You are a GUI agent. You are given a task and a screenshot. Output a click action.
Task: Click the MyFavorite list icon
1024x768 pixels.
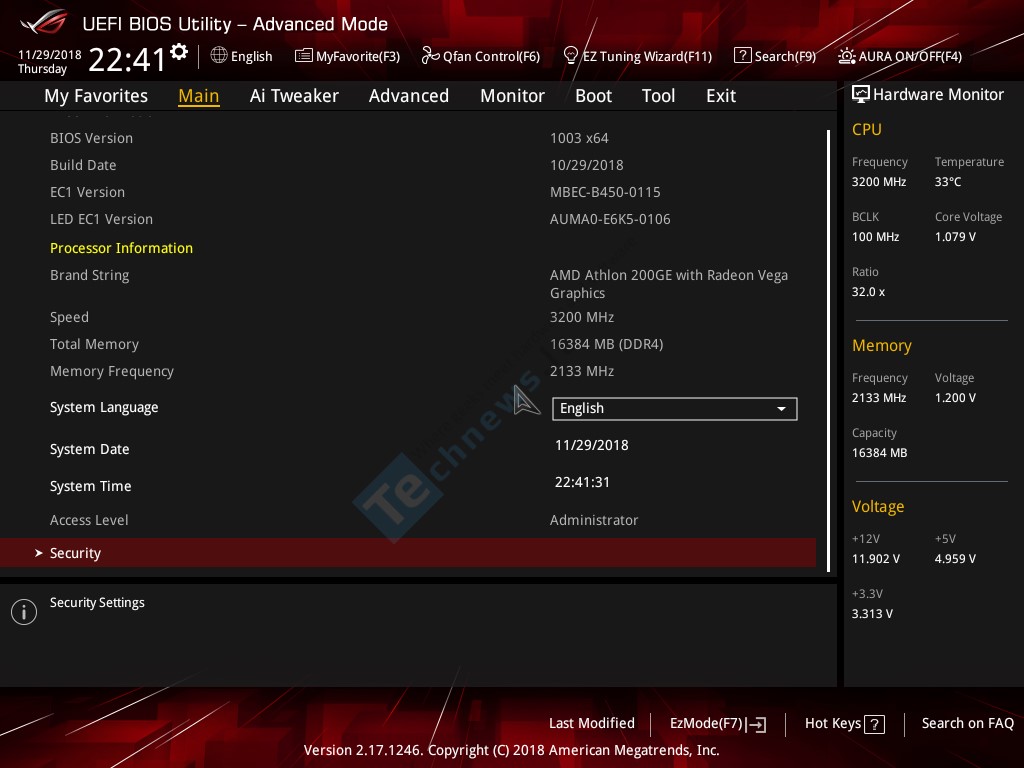tap(304, 56)
